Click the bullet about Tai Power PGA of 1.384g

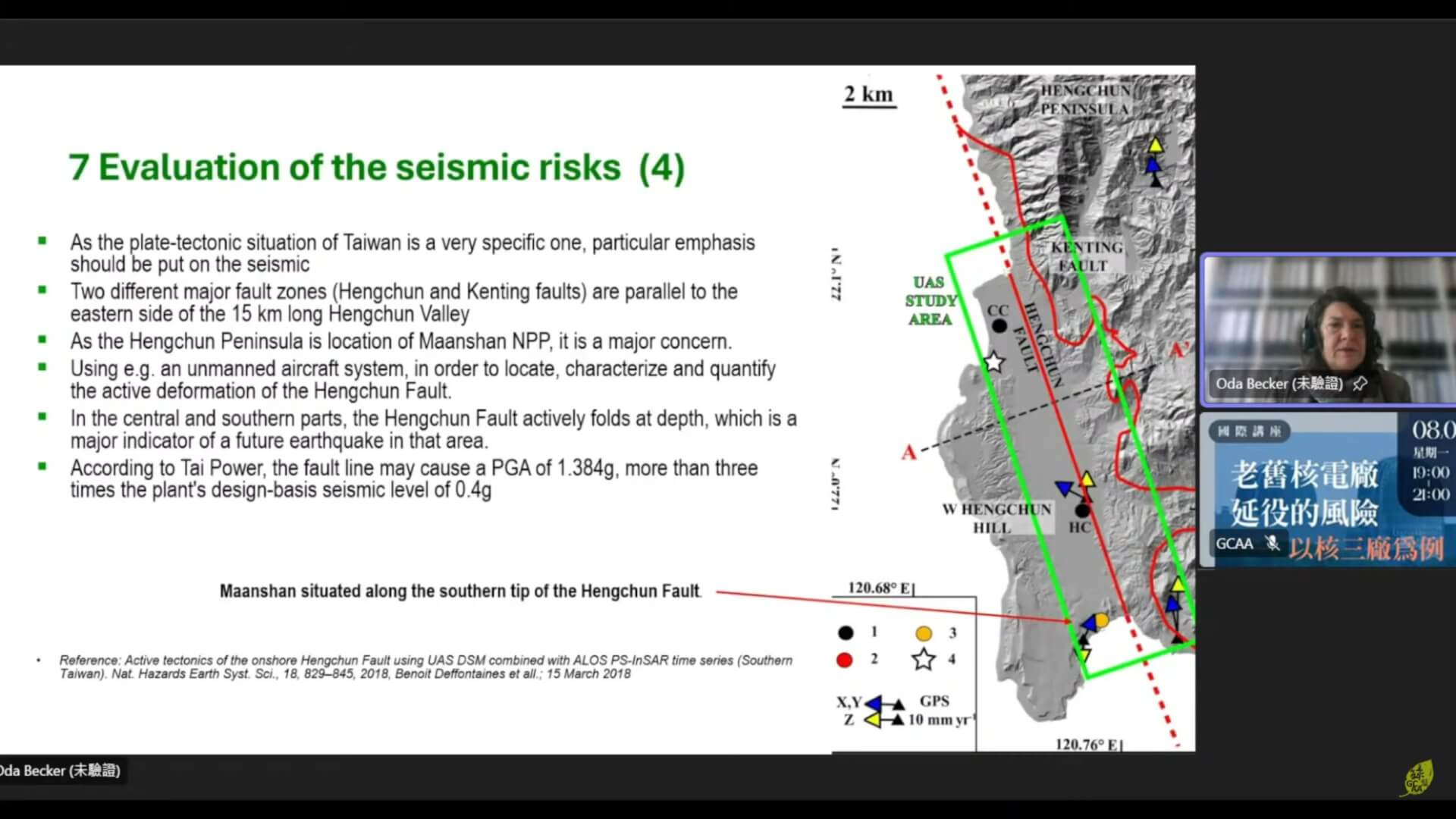414,479
